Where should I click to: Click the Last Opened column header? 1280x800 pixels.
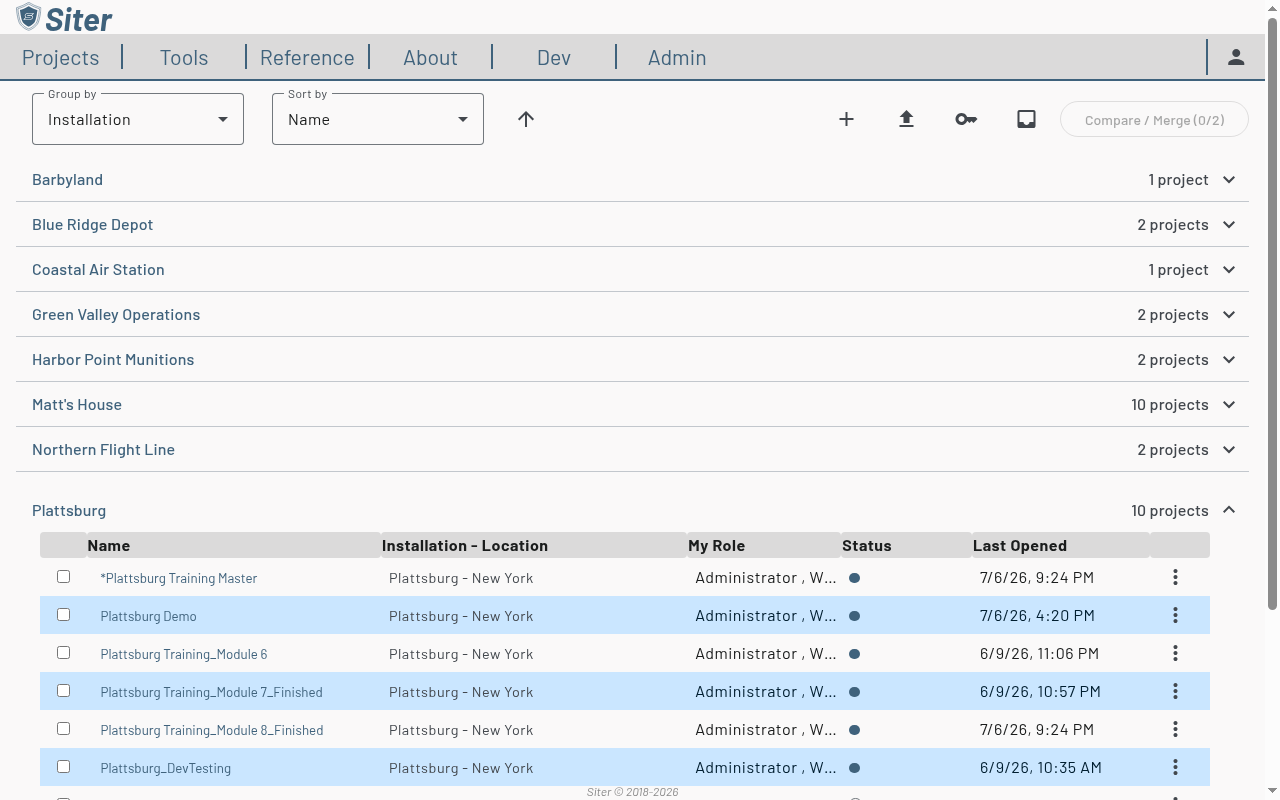pyautogui.click(x=1020, y=545)
